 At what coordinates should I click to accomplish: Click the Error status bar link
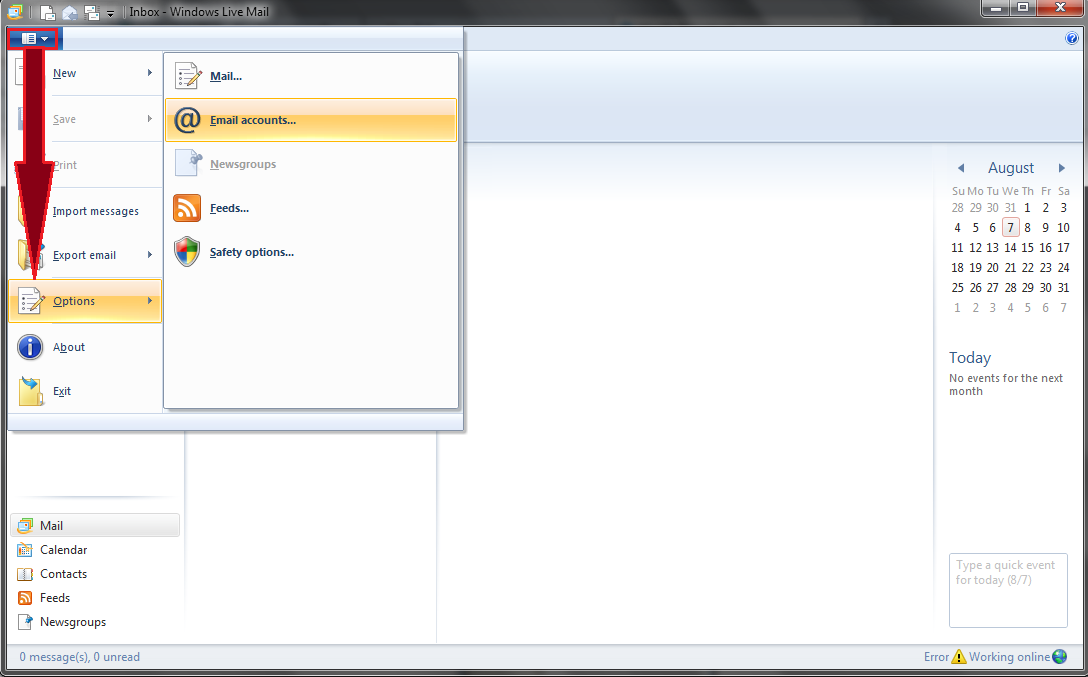(936, 657)
